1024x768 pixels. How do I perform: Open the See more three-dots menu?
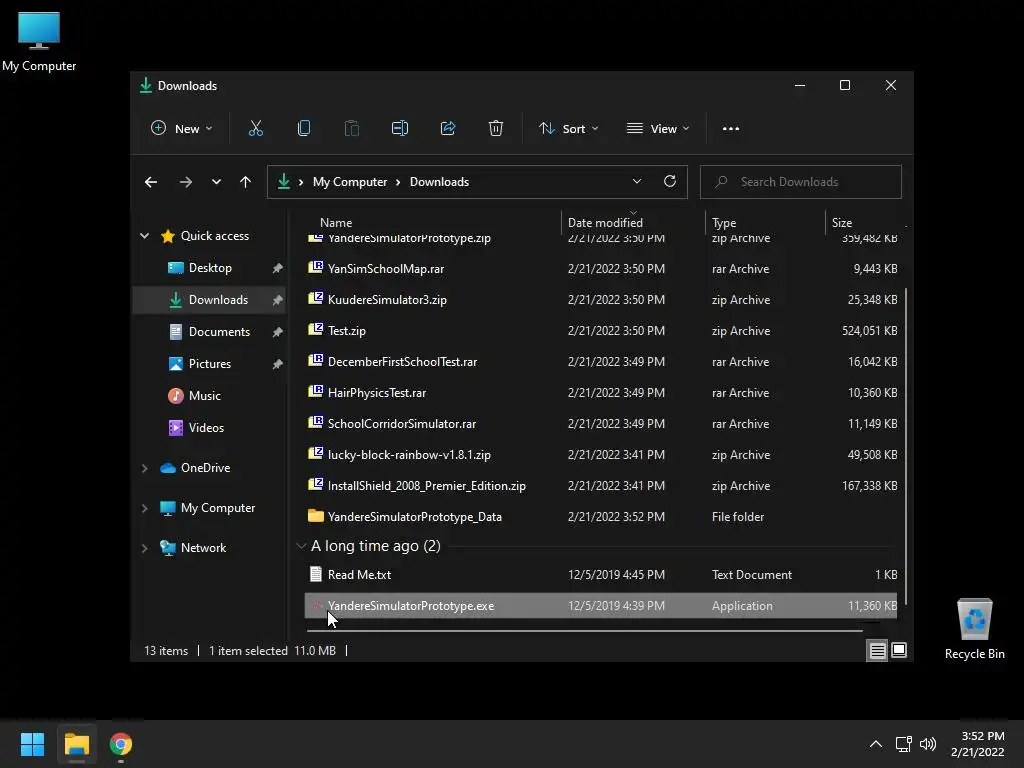coord(731,129)
